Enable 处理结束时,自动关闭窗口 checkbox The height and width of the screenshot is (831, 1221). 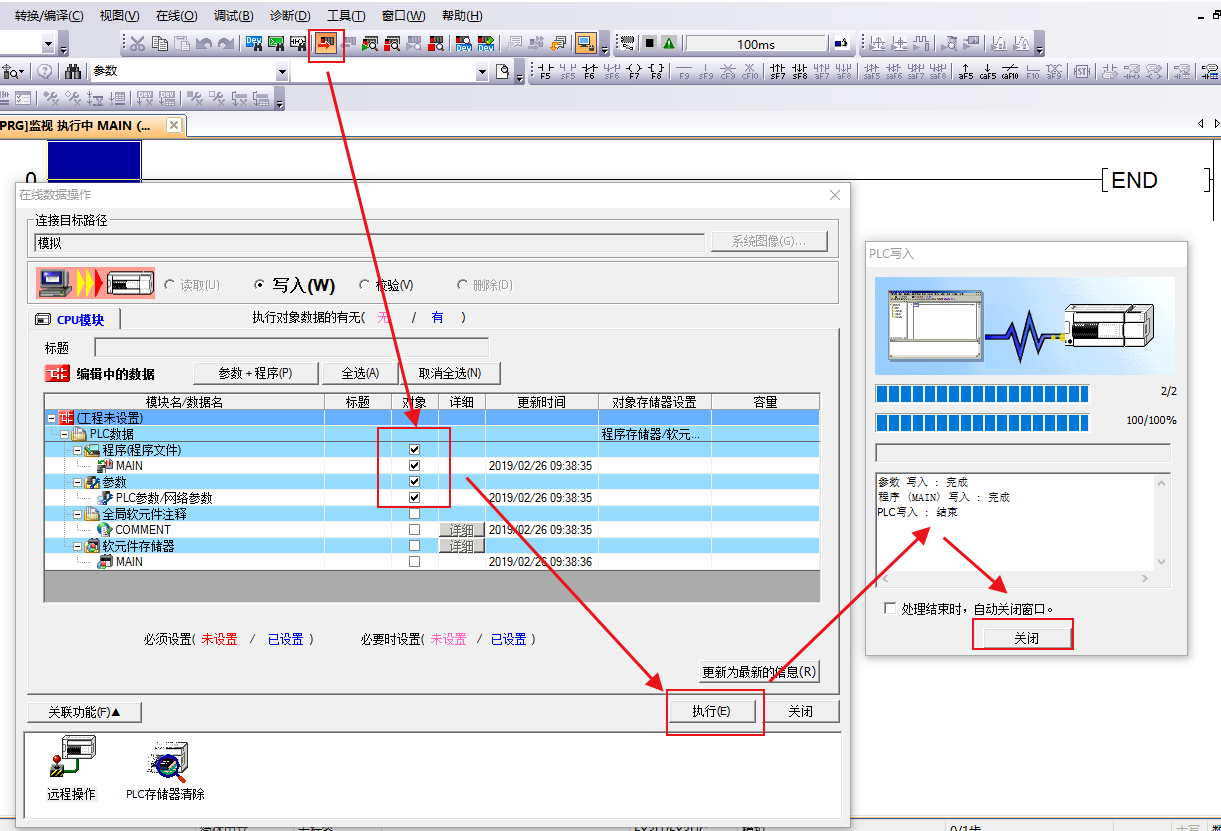tap(890, 608)
